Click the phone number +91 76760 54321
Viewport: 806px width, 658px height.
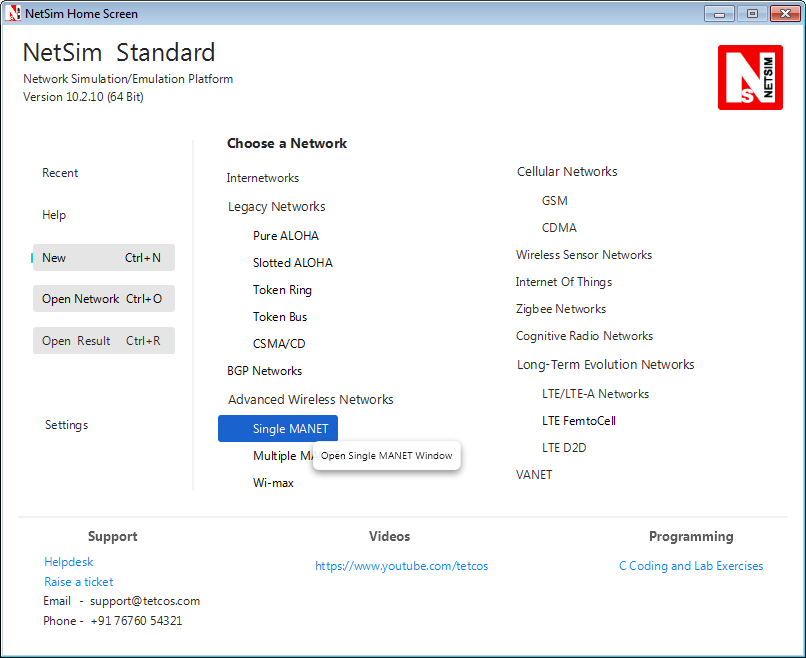(136, 621)
